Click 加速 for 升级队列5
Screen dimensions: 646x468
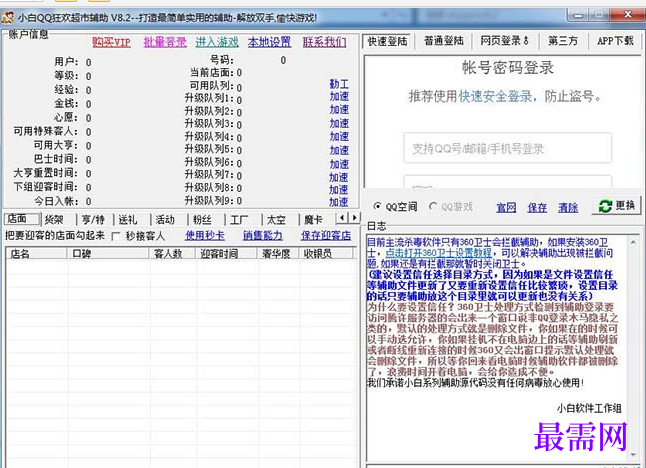pos(339,150)
